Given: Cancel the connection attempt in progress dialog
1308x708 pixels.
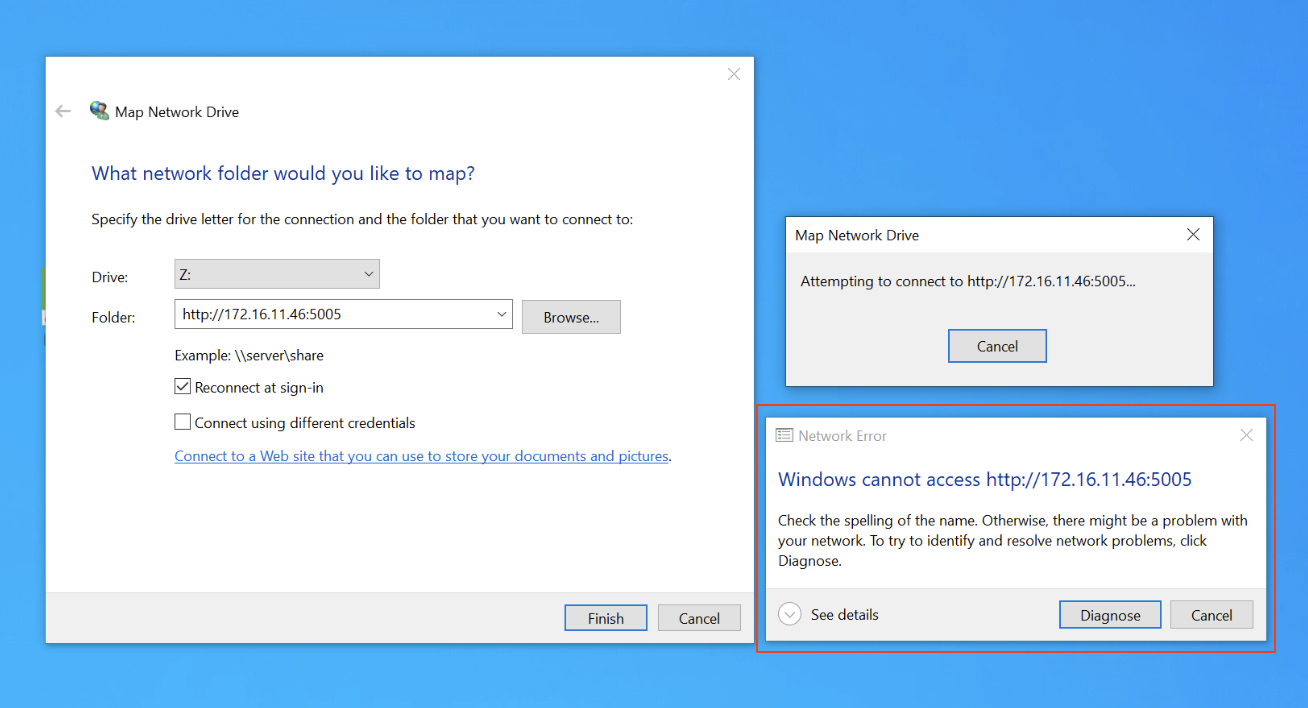Looking at the screenshot, I should pyautogui.click(x=997, y=346).
